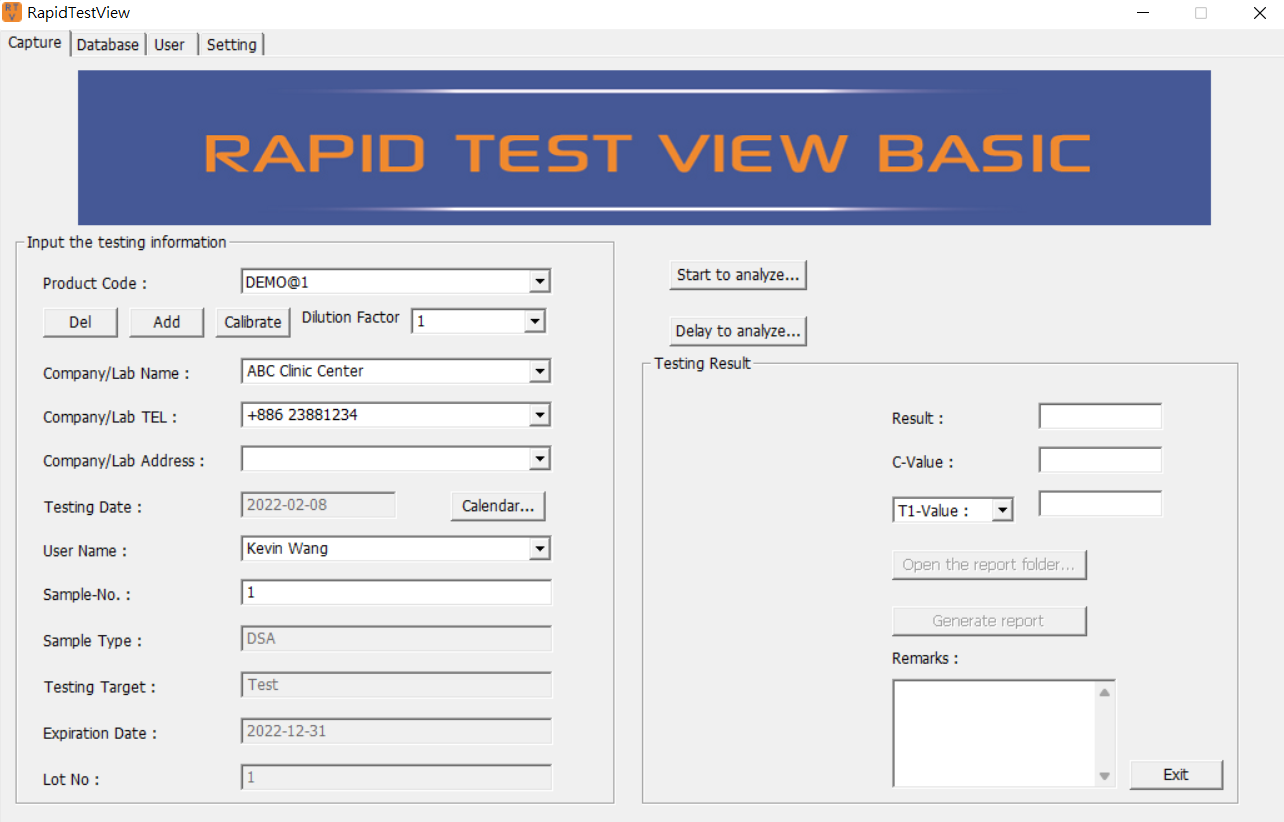Open the Company/Lab TEL dropdown arrow
The height and width of the screenshot is (822, 1284).
[x=540, y=414]
